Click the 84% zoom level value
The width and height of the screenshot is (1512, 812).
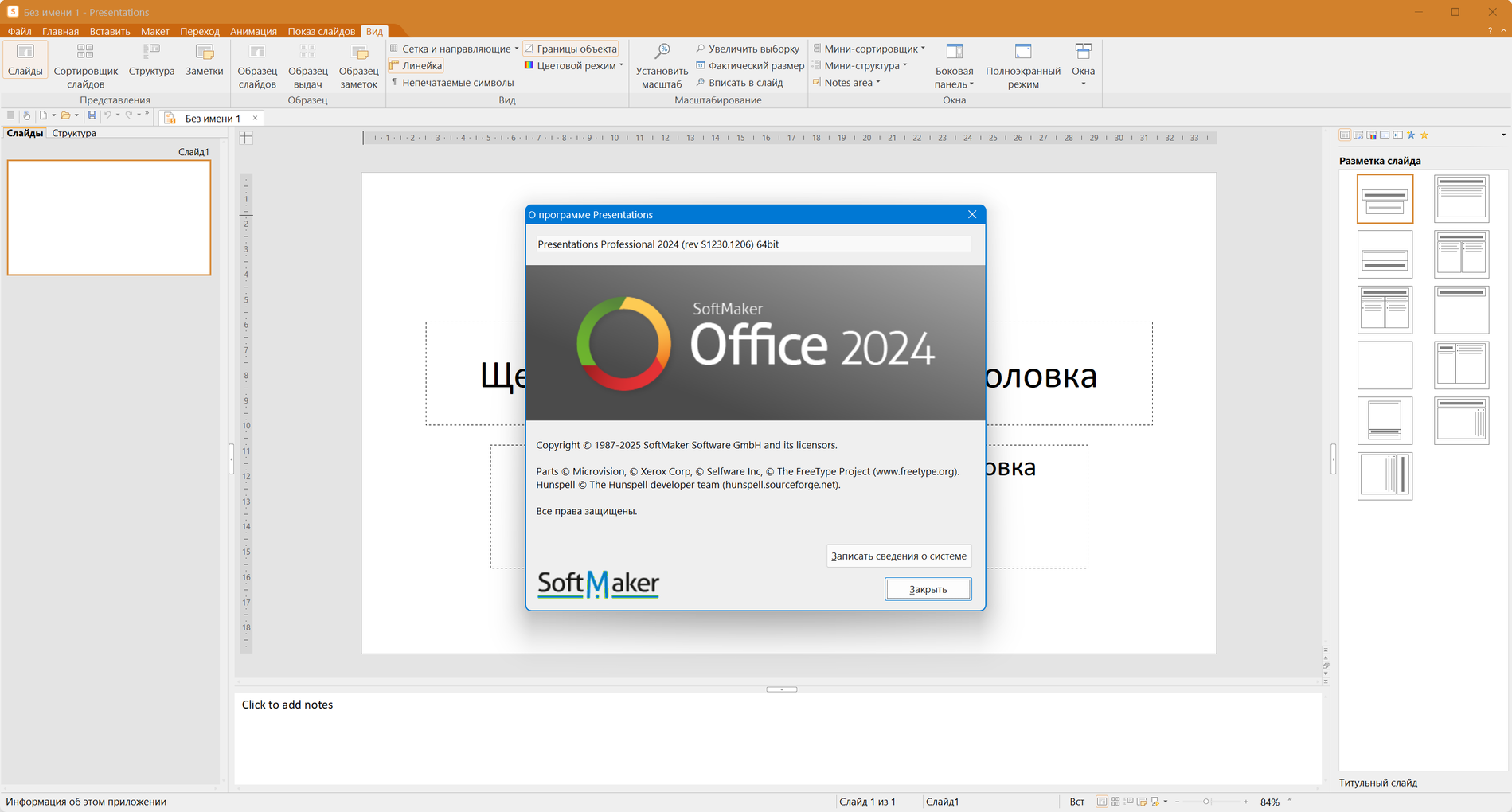tap(1270, 802)
